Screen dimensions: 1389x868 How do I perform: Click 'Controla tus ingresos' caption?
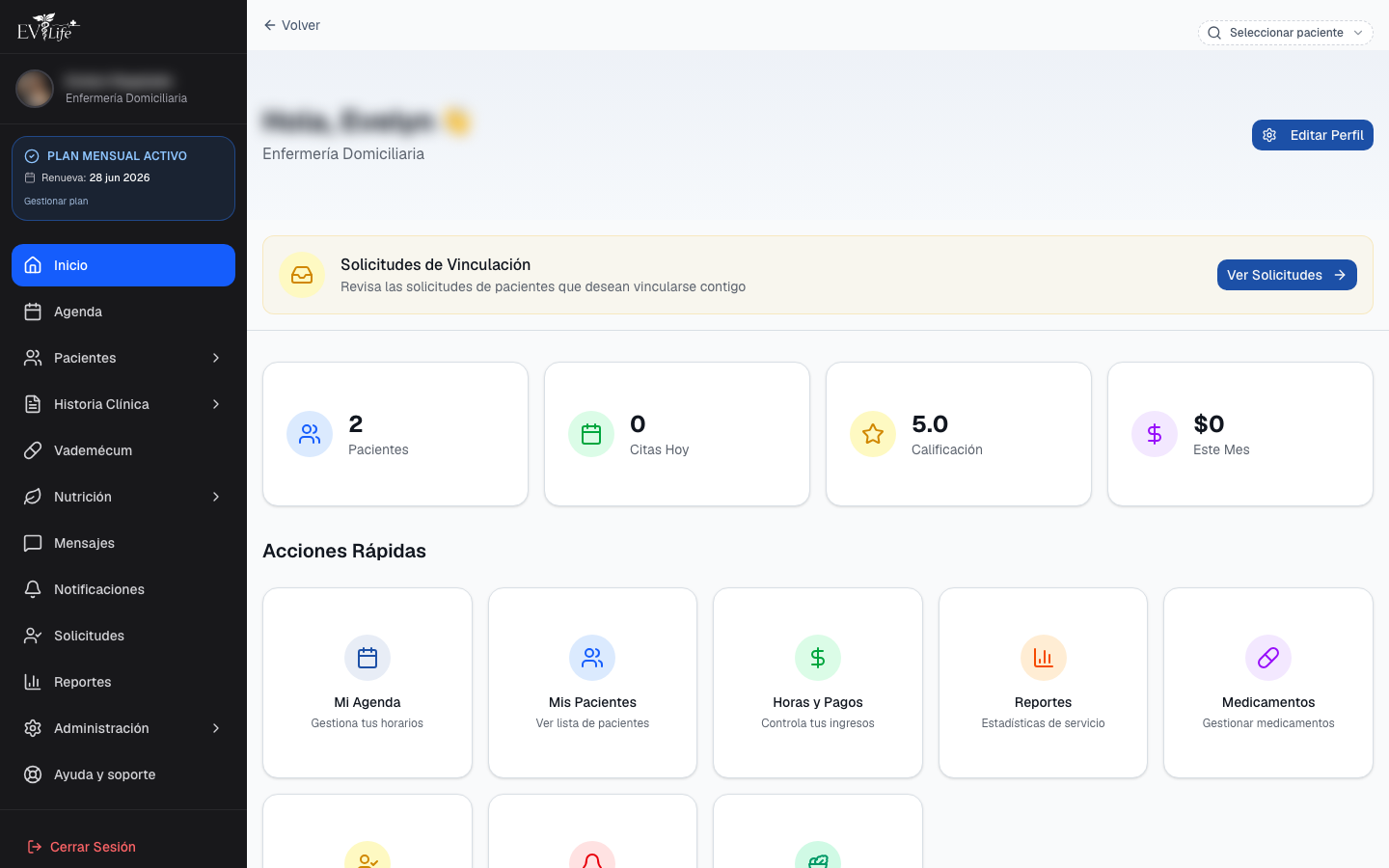(818, 723)
